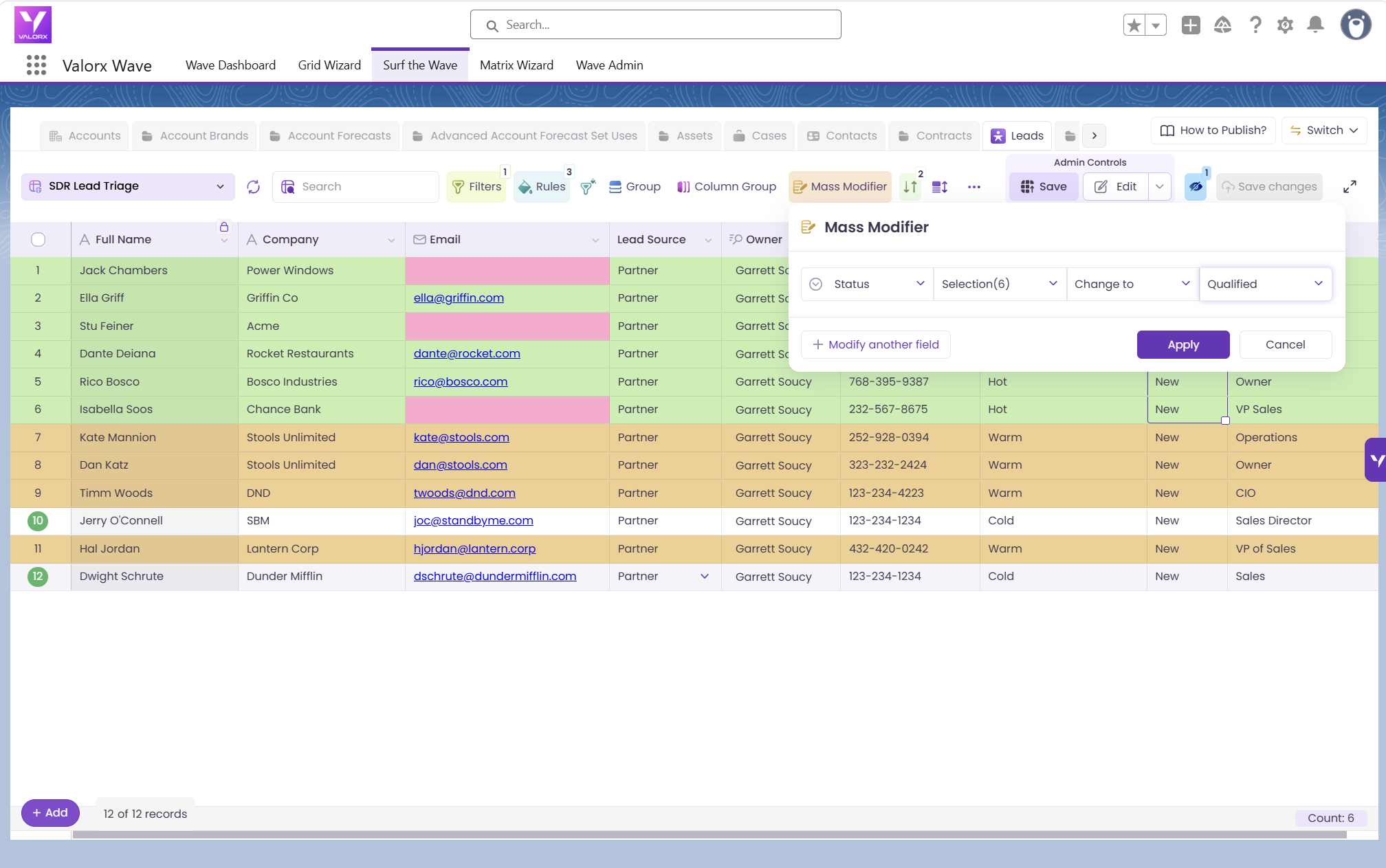Image resolution: width=1386 pixels, height=868 pixels.
Task: Open the Filters toolbar button
Action: pyautogui.click(x=476, y=187)
